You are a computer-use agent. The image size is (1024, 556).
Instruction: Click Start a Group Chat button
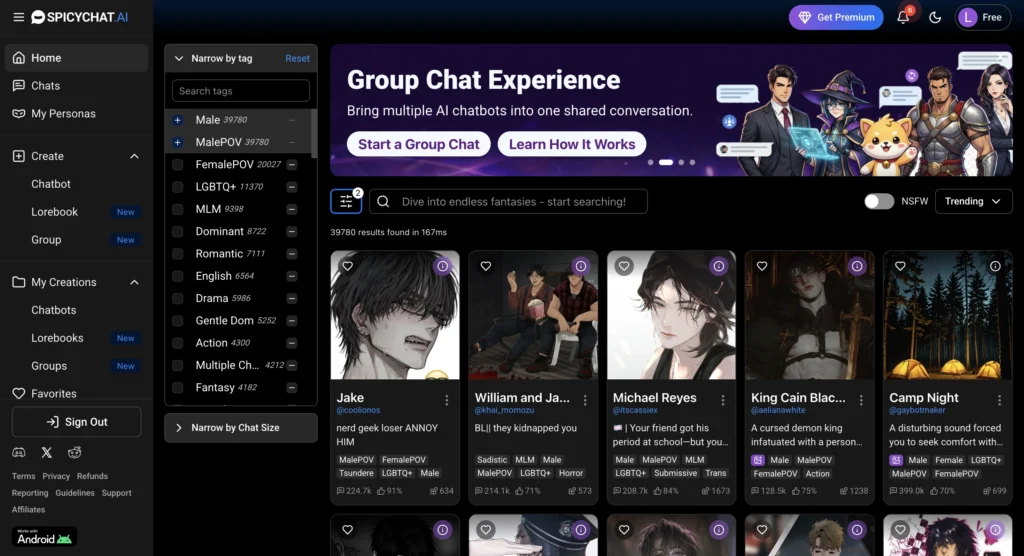point(419,144)
